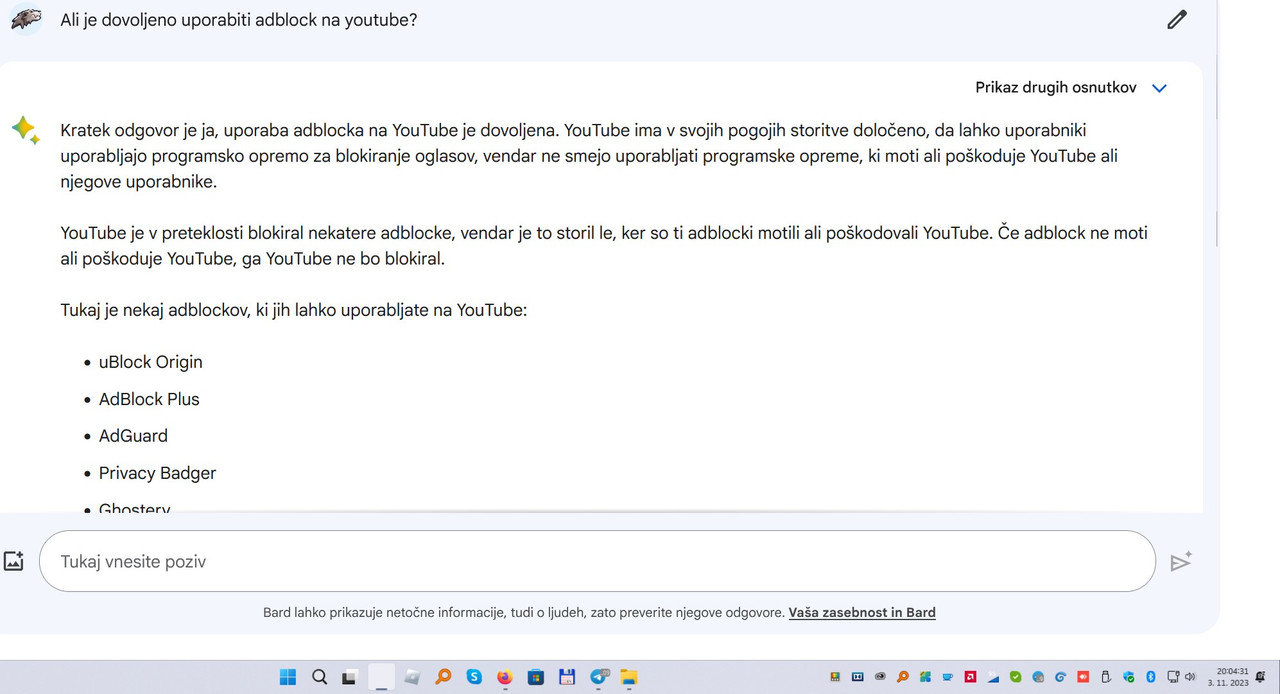Click the Windows Security shield tray icon
Image resolution: width=1280 pixels, height=694 pixels.
point(1129,677)
